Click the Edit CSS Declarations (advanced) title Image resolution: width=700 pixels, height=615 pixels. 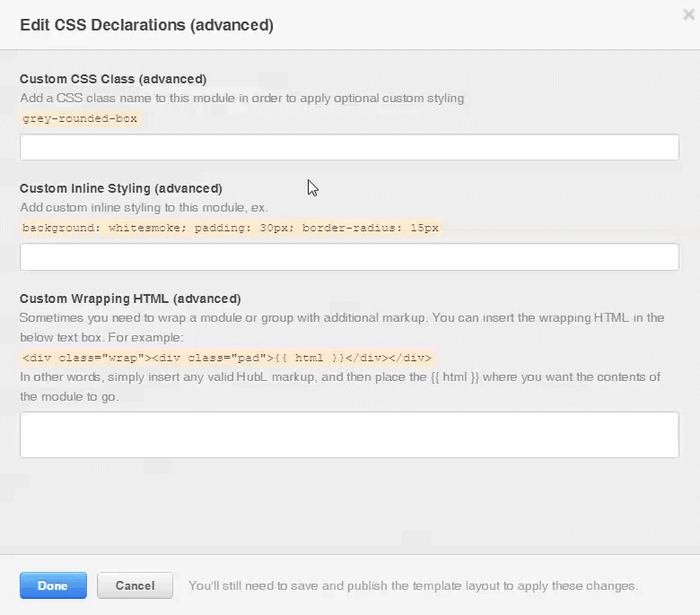pyautogui.click(x=147, y=25)
